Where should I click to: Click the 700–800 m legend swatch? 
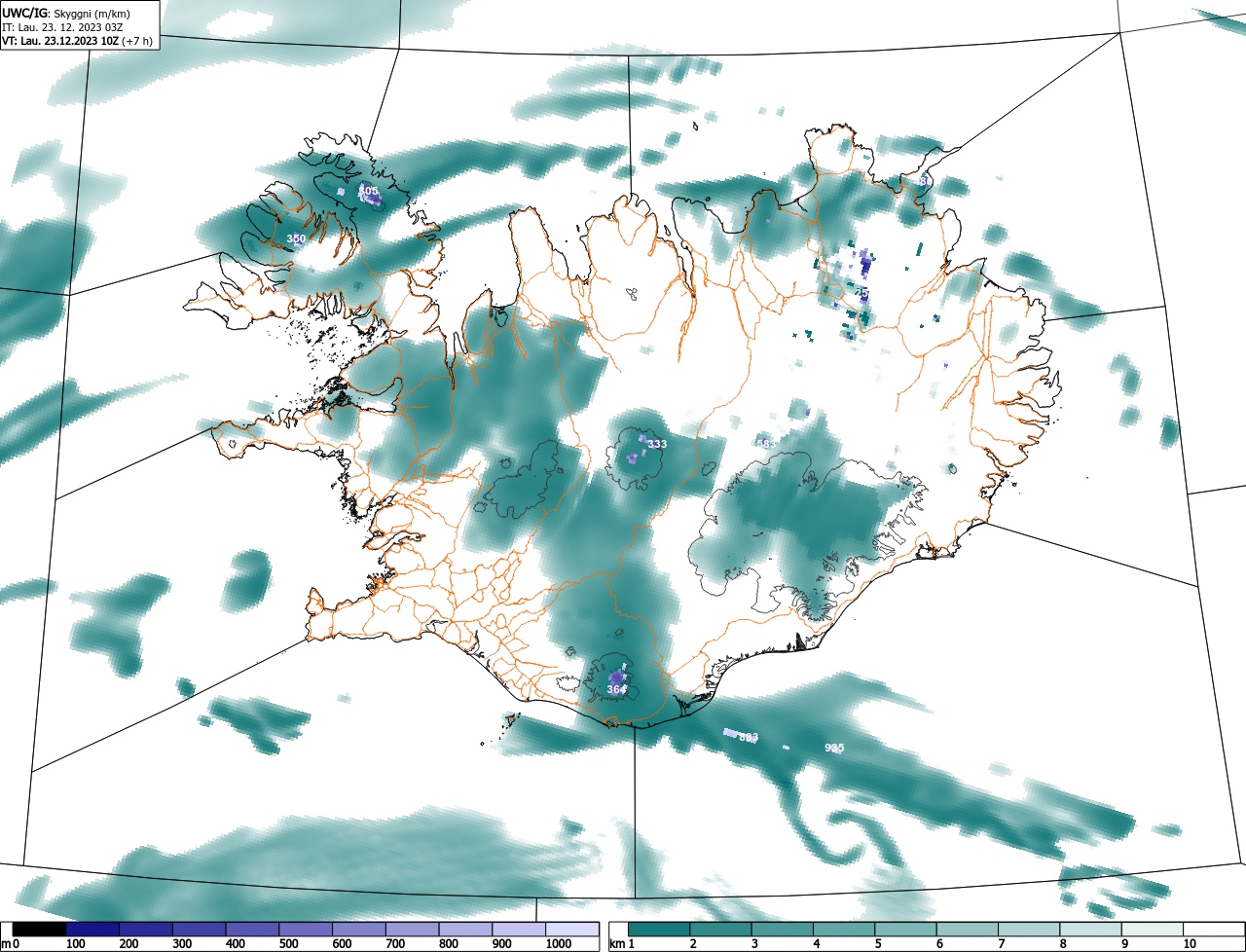(412, 930)
